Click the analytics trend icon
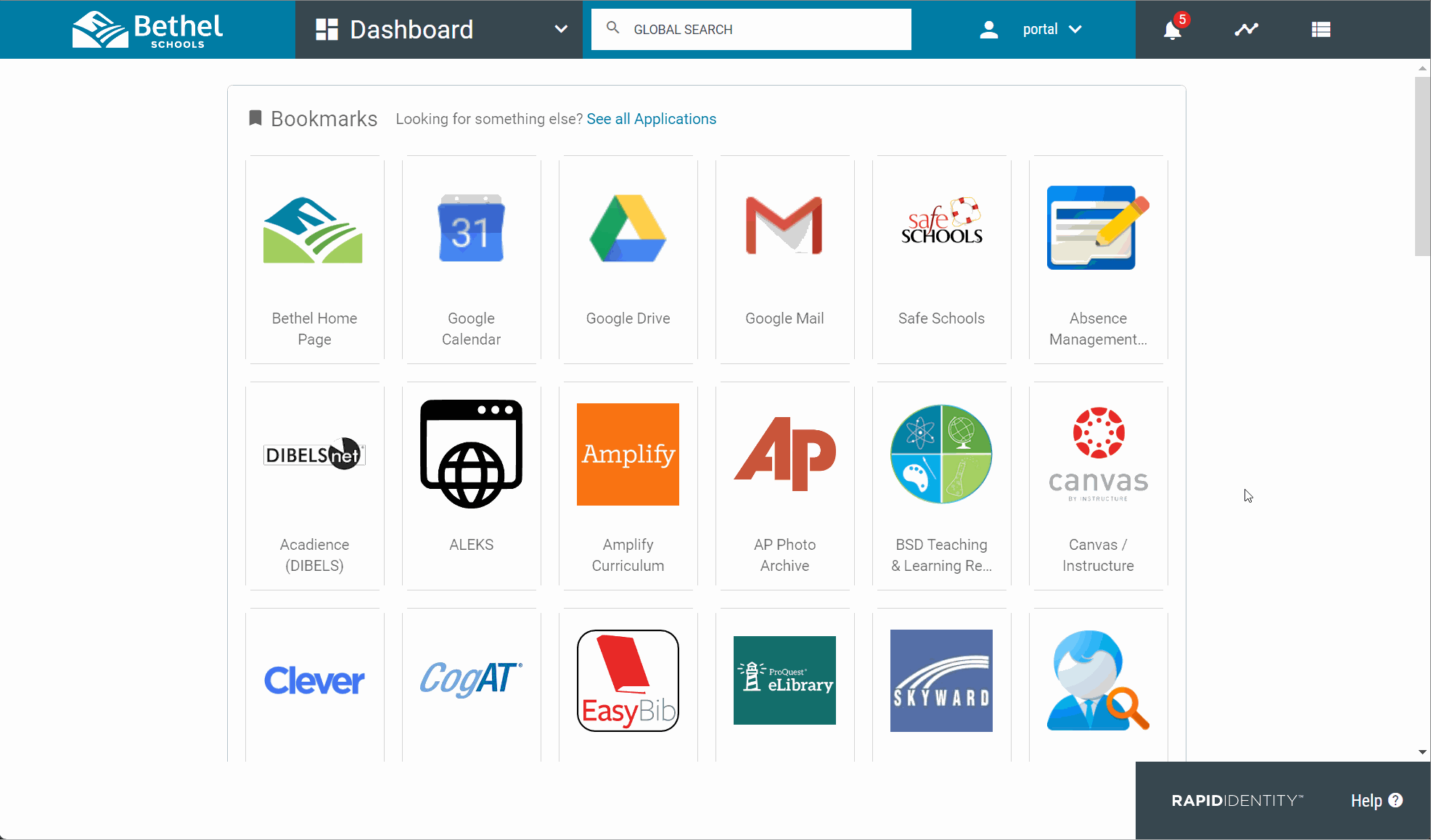The image size is (1431, 840). coord(1247,30)
